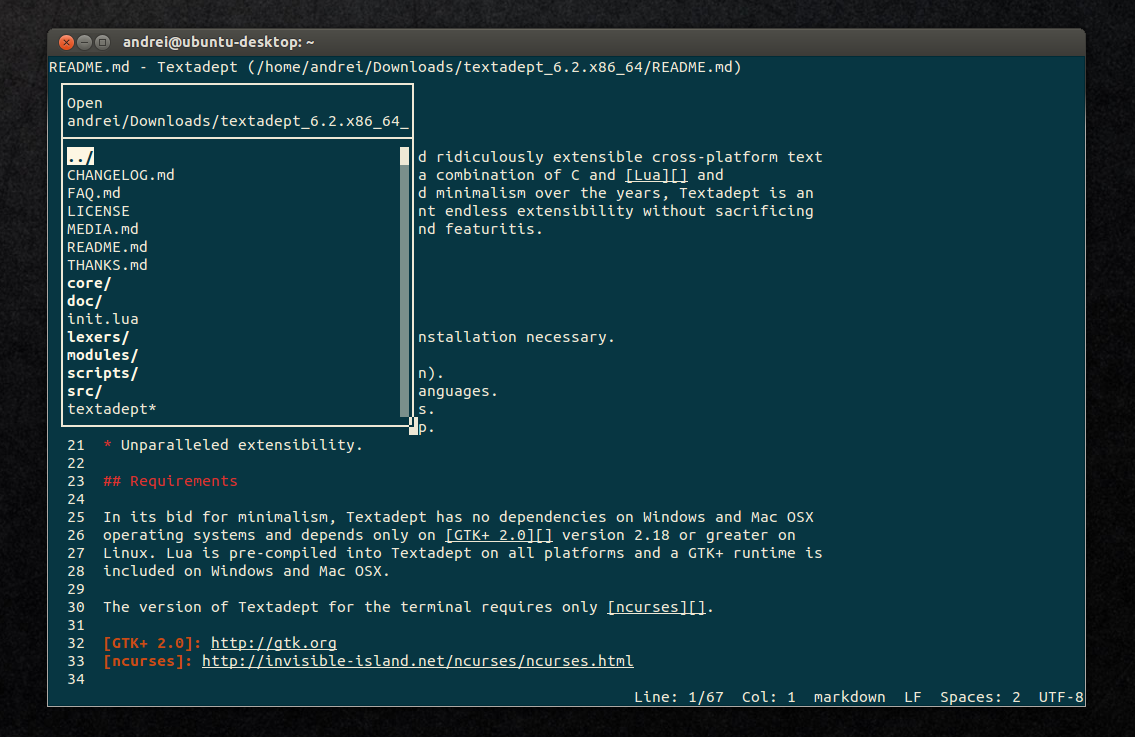Click the file list scrollbar

[x=404, y=282]
